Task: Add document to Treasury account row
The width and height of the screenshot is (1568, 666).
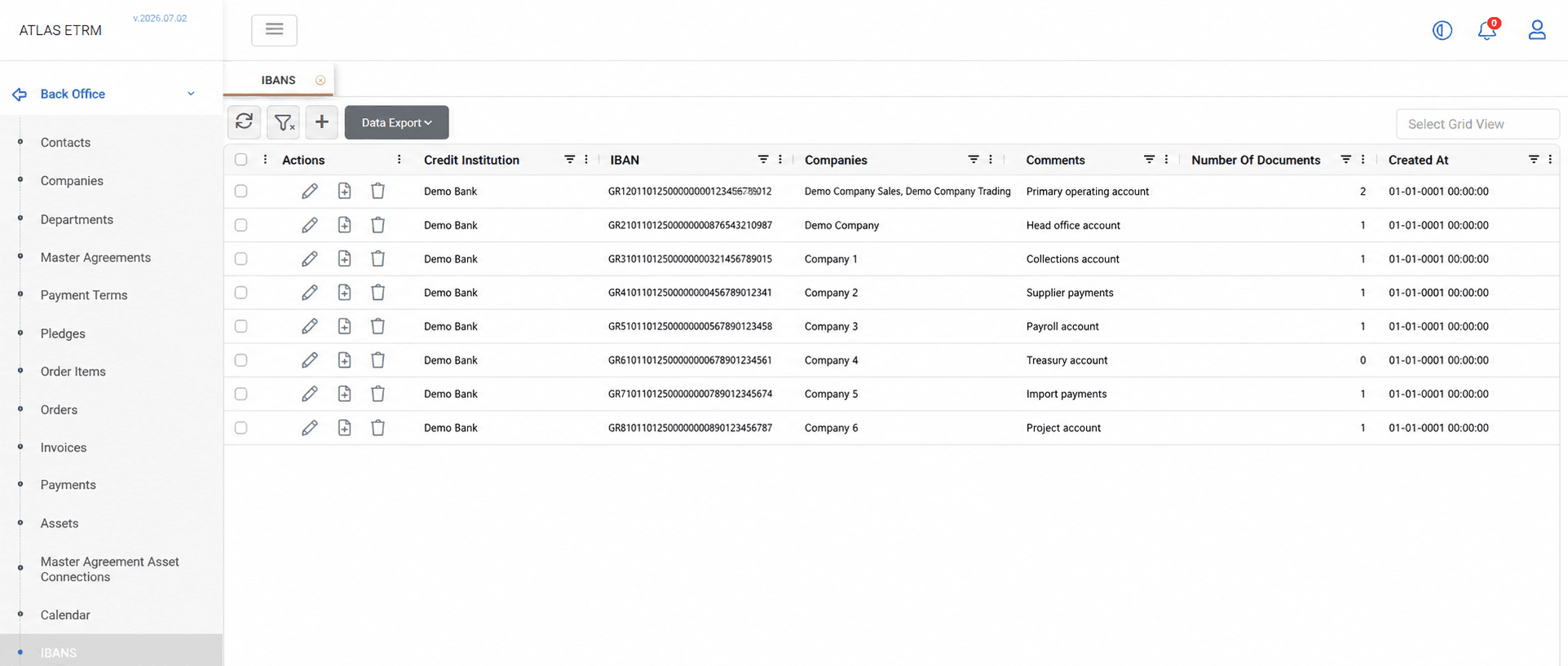Action: click(344, 360)
